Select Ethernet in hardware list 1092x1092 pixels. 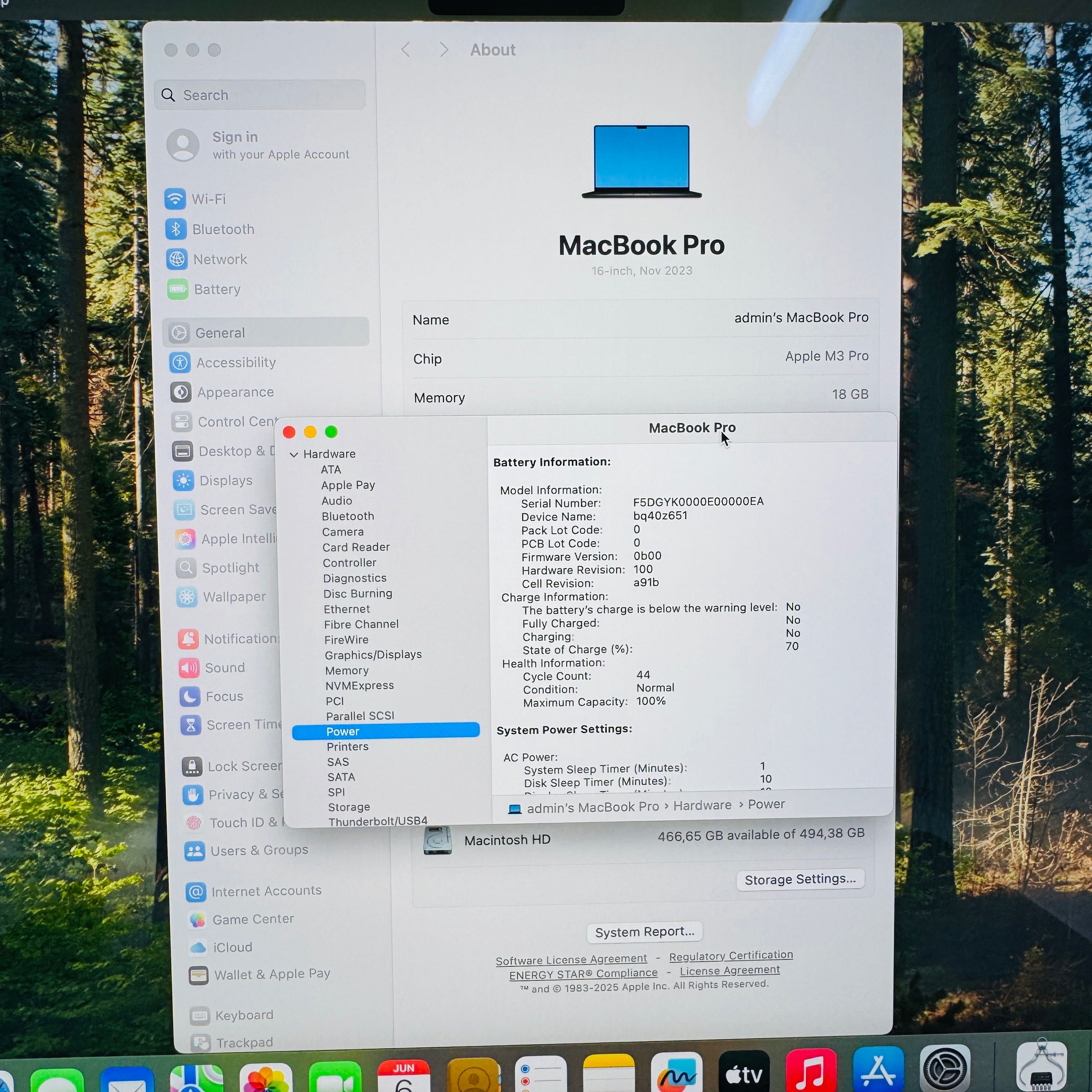click(346, 609)
